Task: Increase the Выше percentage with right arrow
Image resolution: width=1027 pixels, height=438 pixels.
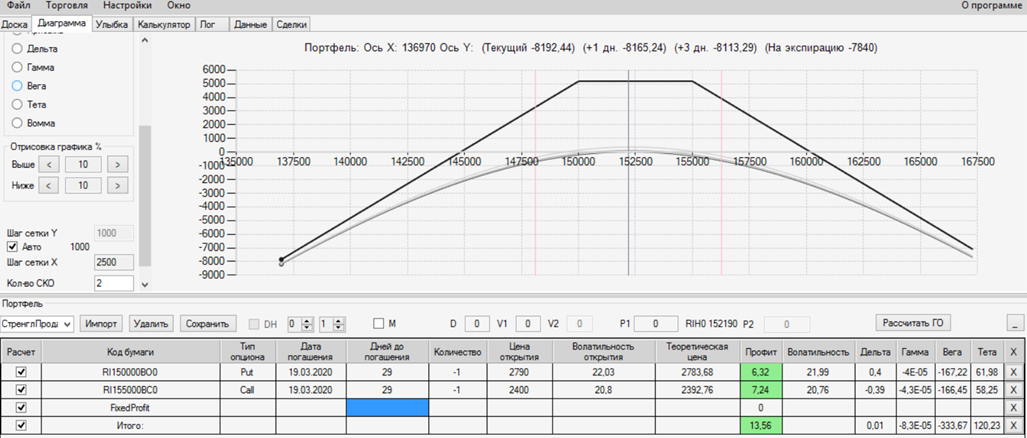Action: coord(117,164)
